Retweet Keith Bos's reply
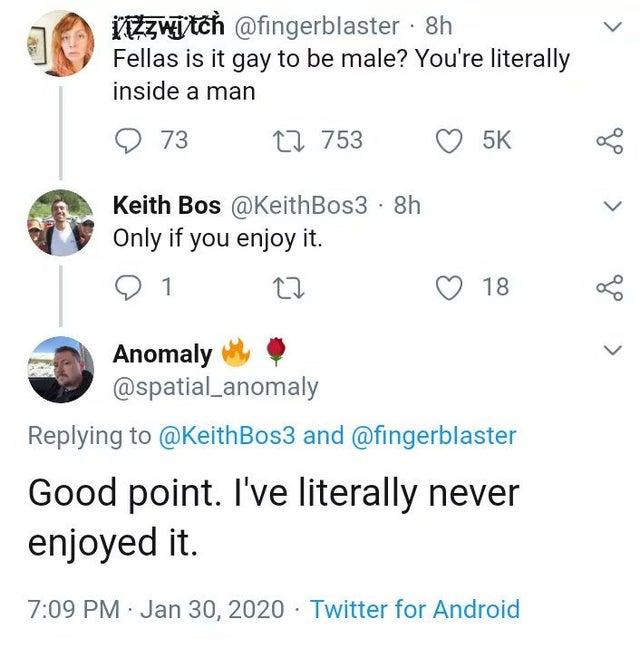This screenshot has width=640, height=648. click(x=298, y=287)
